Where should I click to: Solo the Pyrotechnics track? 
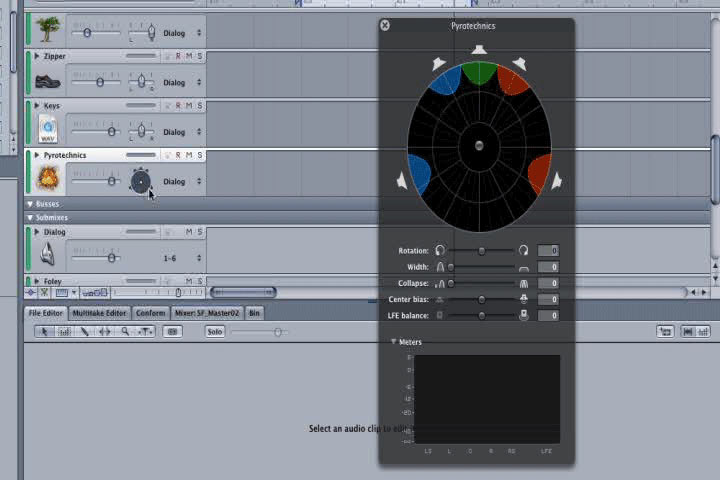click(x=200, y=155)
